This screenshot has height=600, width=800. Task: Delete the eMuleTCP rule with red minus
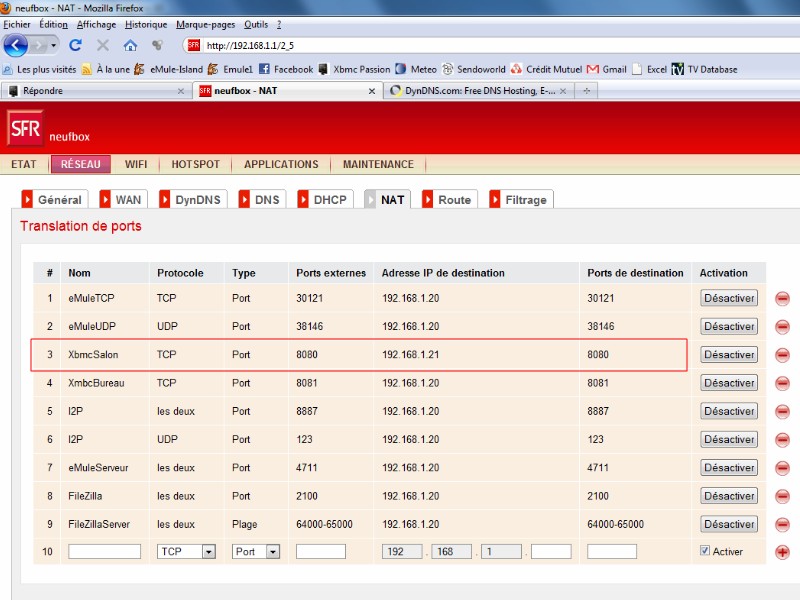click(782, 298)
